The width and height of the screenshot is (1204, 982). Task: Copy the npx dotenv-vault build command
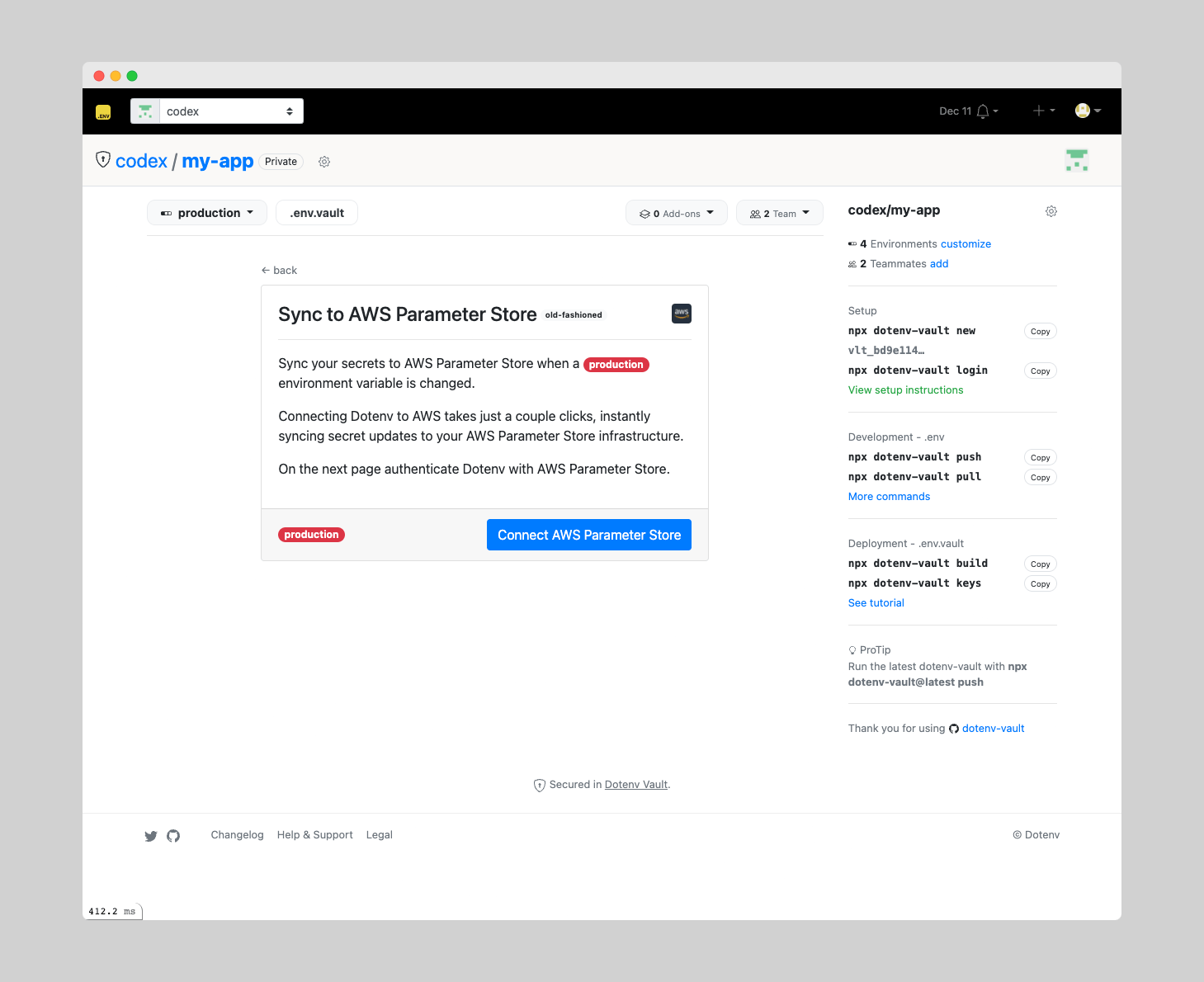[x=1041, y=564]
